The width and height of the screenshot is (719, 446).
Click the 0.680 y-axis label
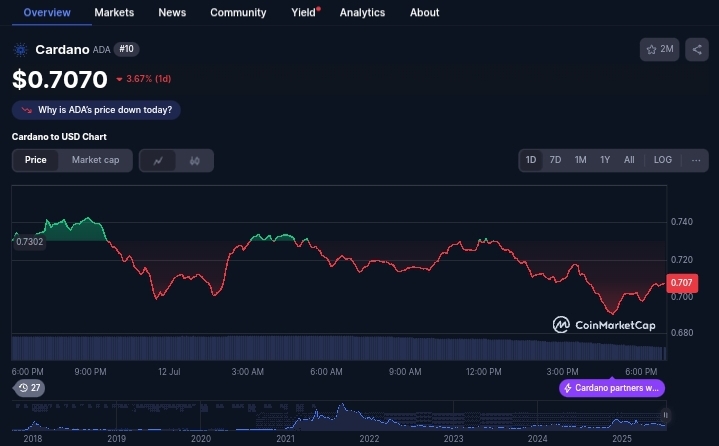click(682, 333)
